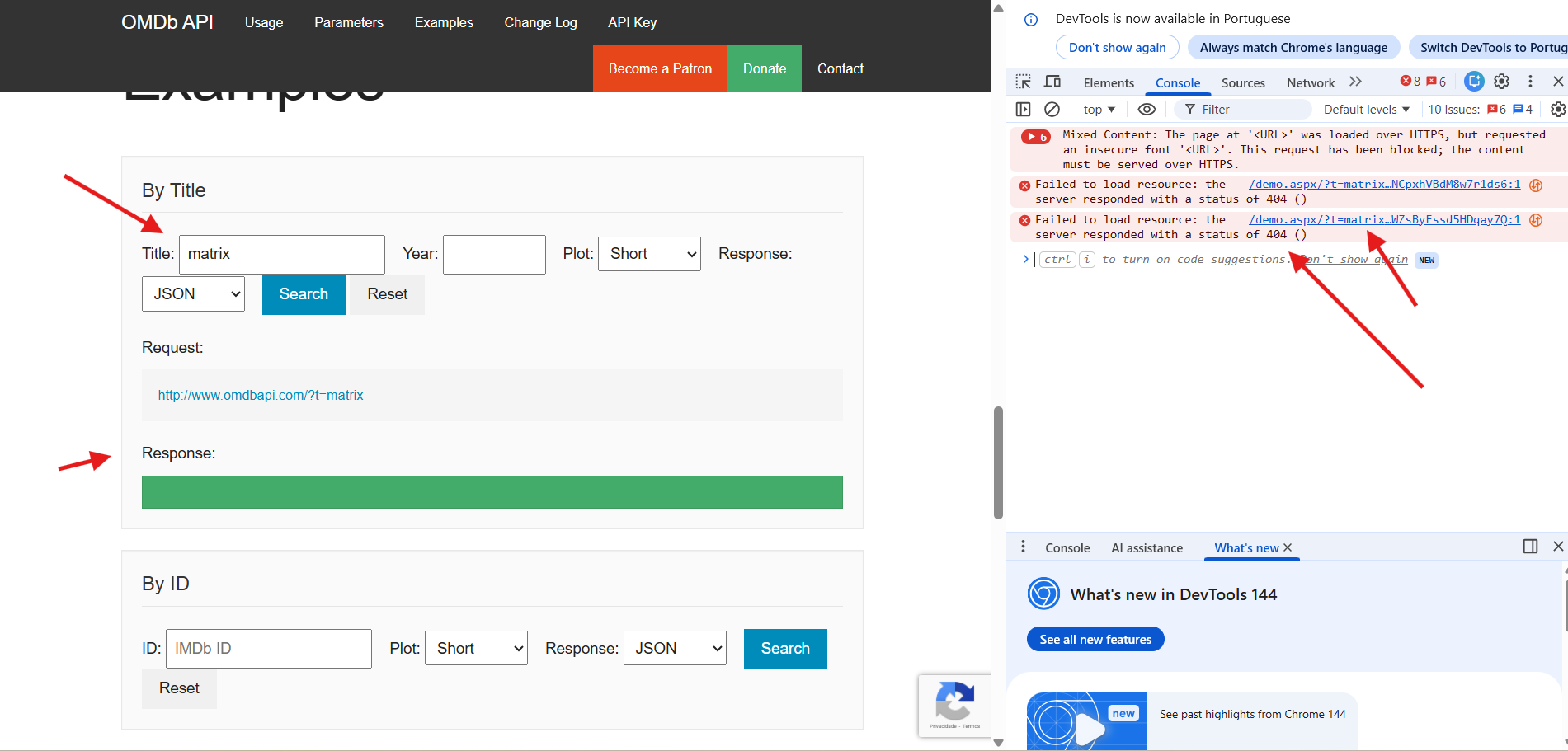Click the Don't show again language button
This screenshot has height=751, width=1568.
[1118, 48]
